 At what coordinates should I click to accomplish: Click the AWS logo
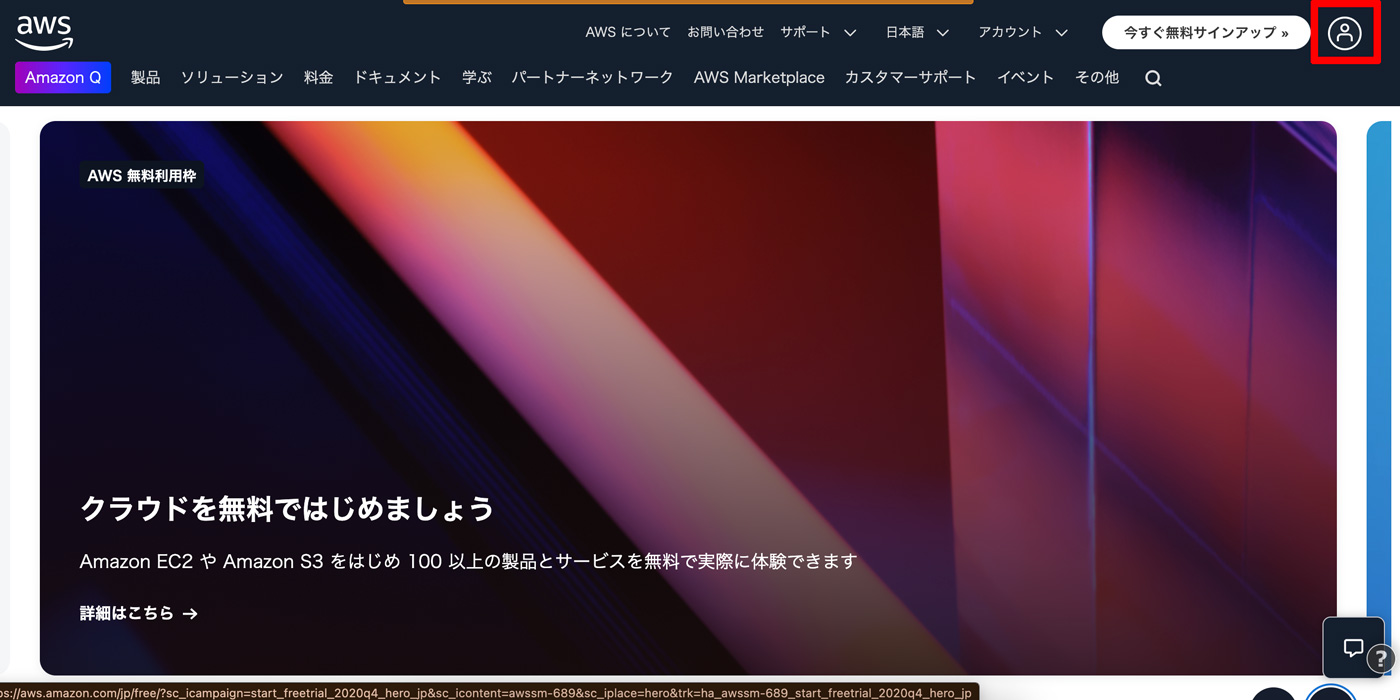click(x=44, y=31)
